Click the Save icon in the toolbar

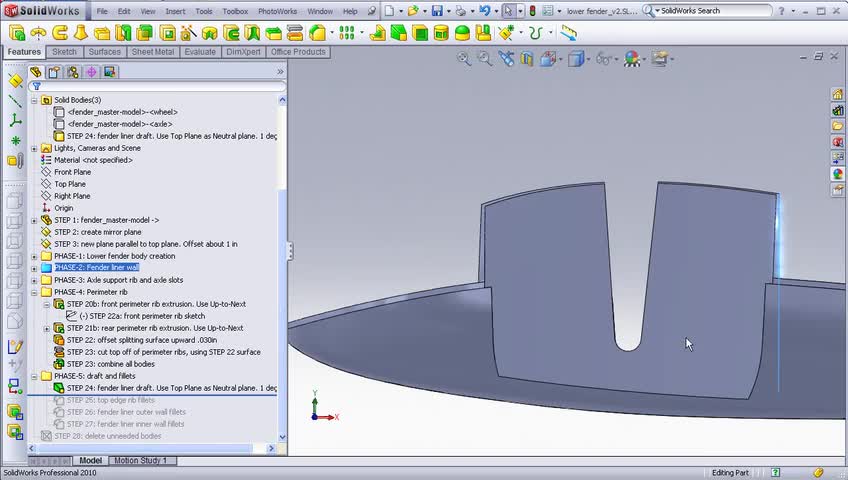coord(437,11)
